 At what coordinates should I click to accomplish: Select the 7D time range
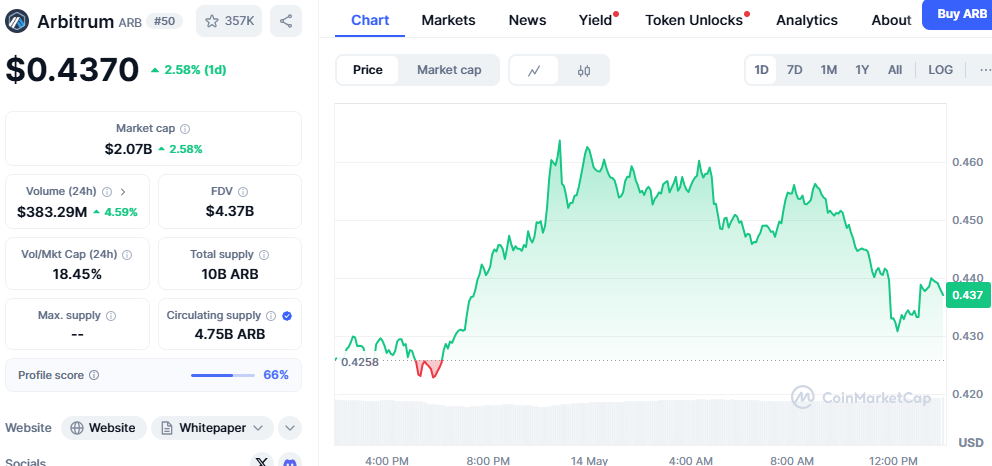click(794, 70)
